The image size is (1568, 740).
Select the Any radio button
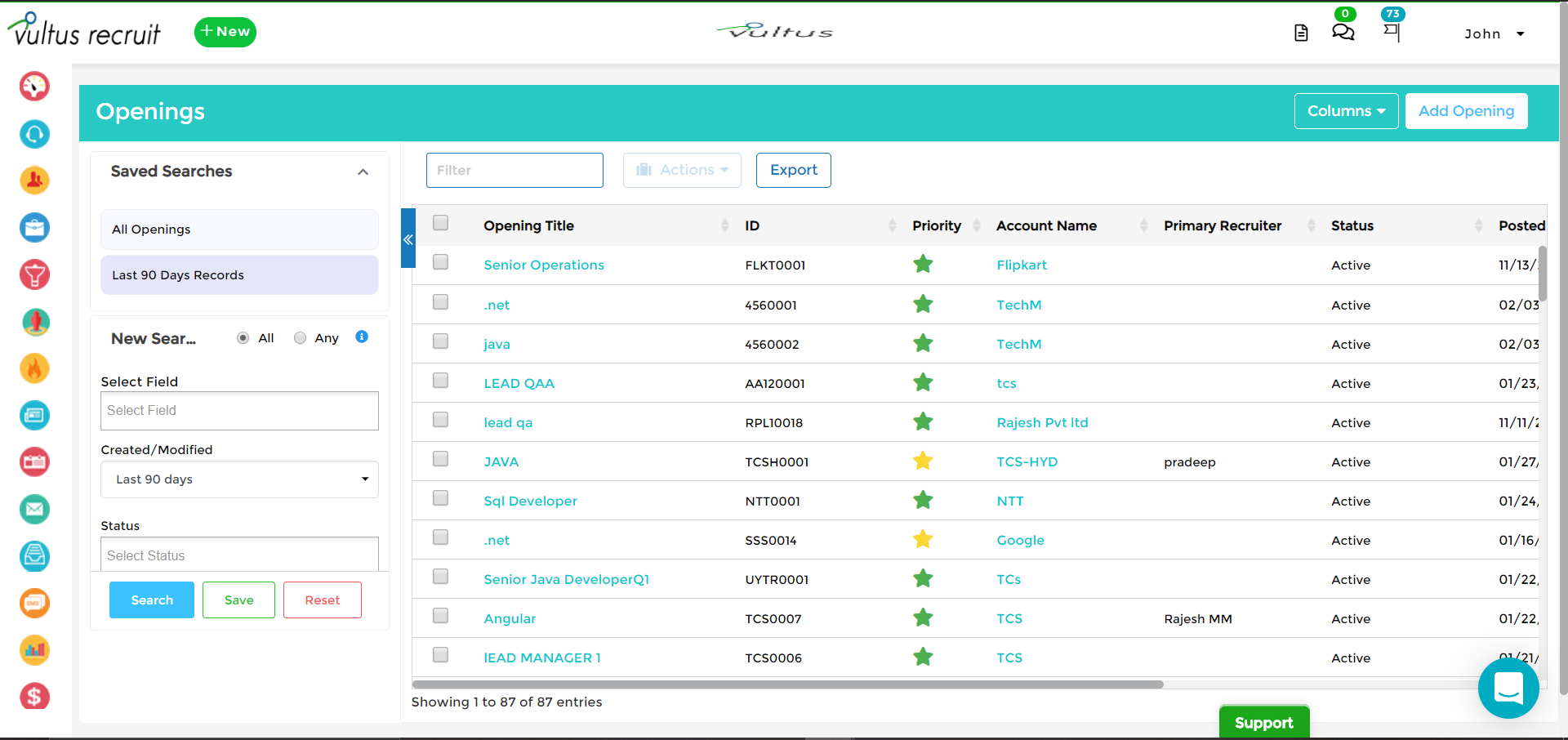coord(301,338)
